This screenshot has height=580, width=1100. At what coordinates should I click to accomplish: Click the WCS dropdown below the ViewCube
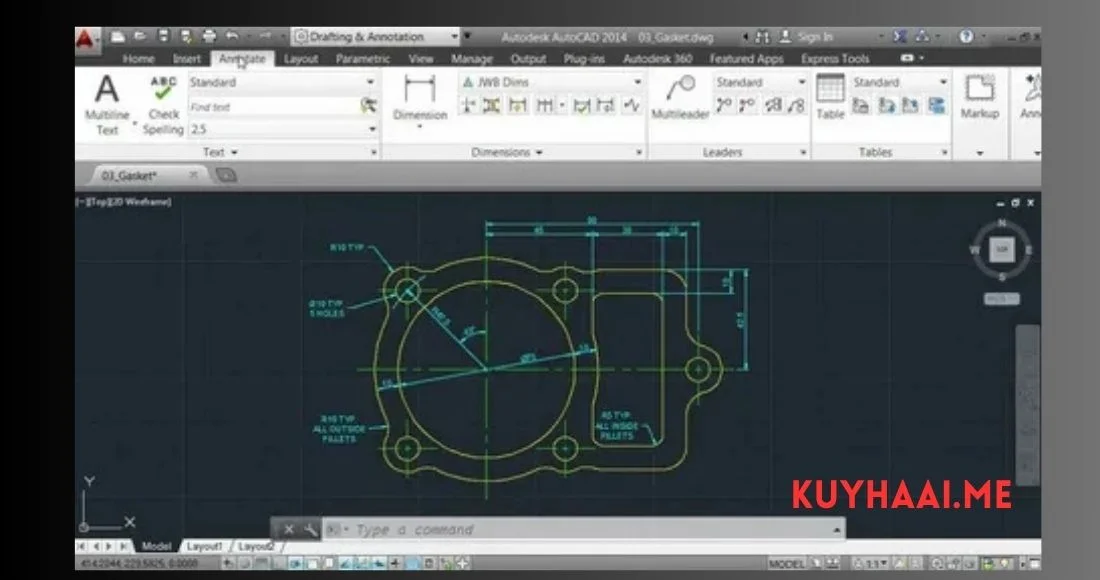click(1002, 299)
